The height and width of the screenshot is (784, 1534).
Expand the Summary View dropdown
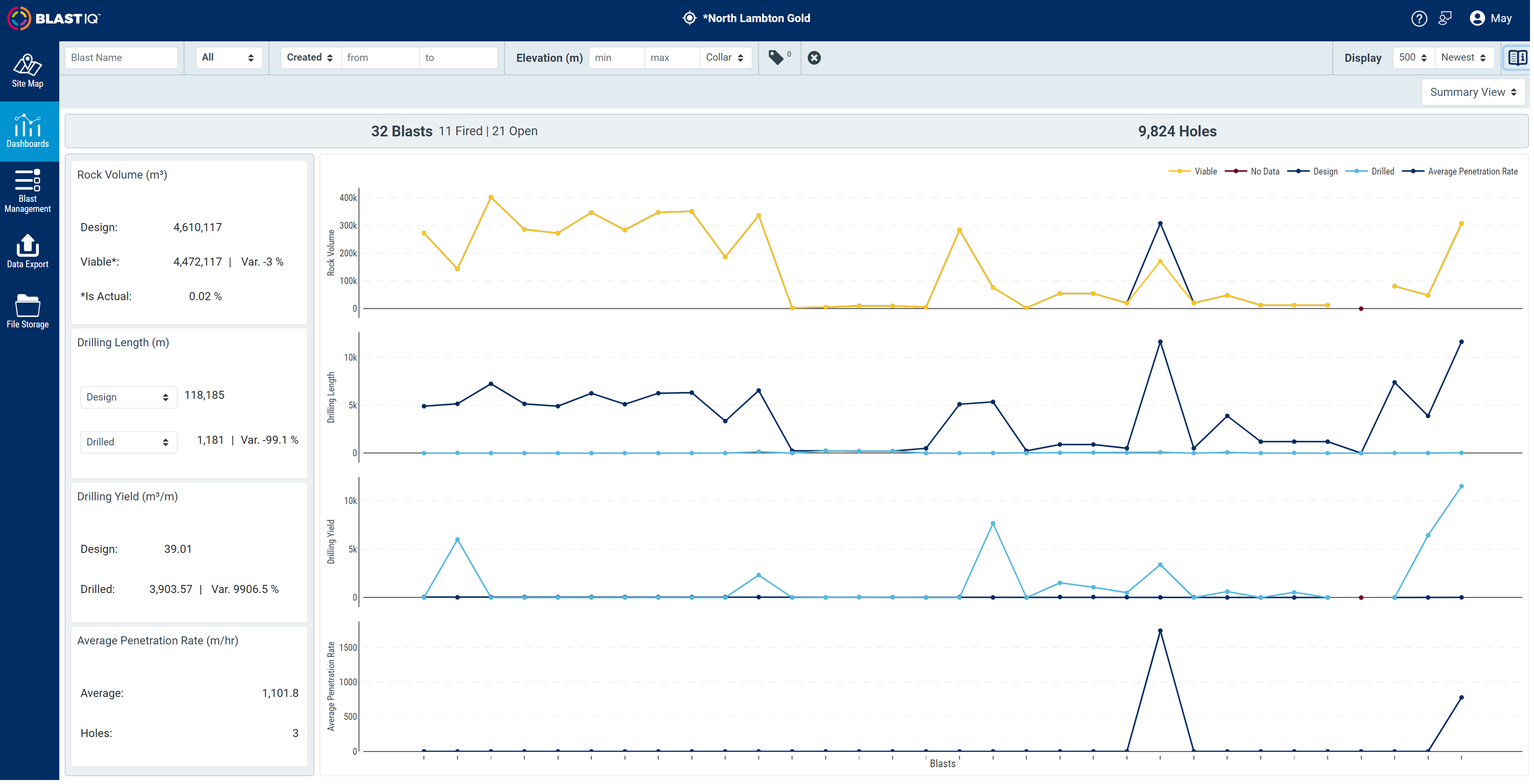(x=1473, y=92)
